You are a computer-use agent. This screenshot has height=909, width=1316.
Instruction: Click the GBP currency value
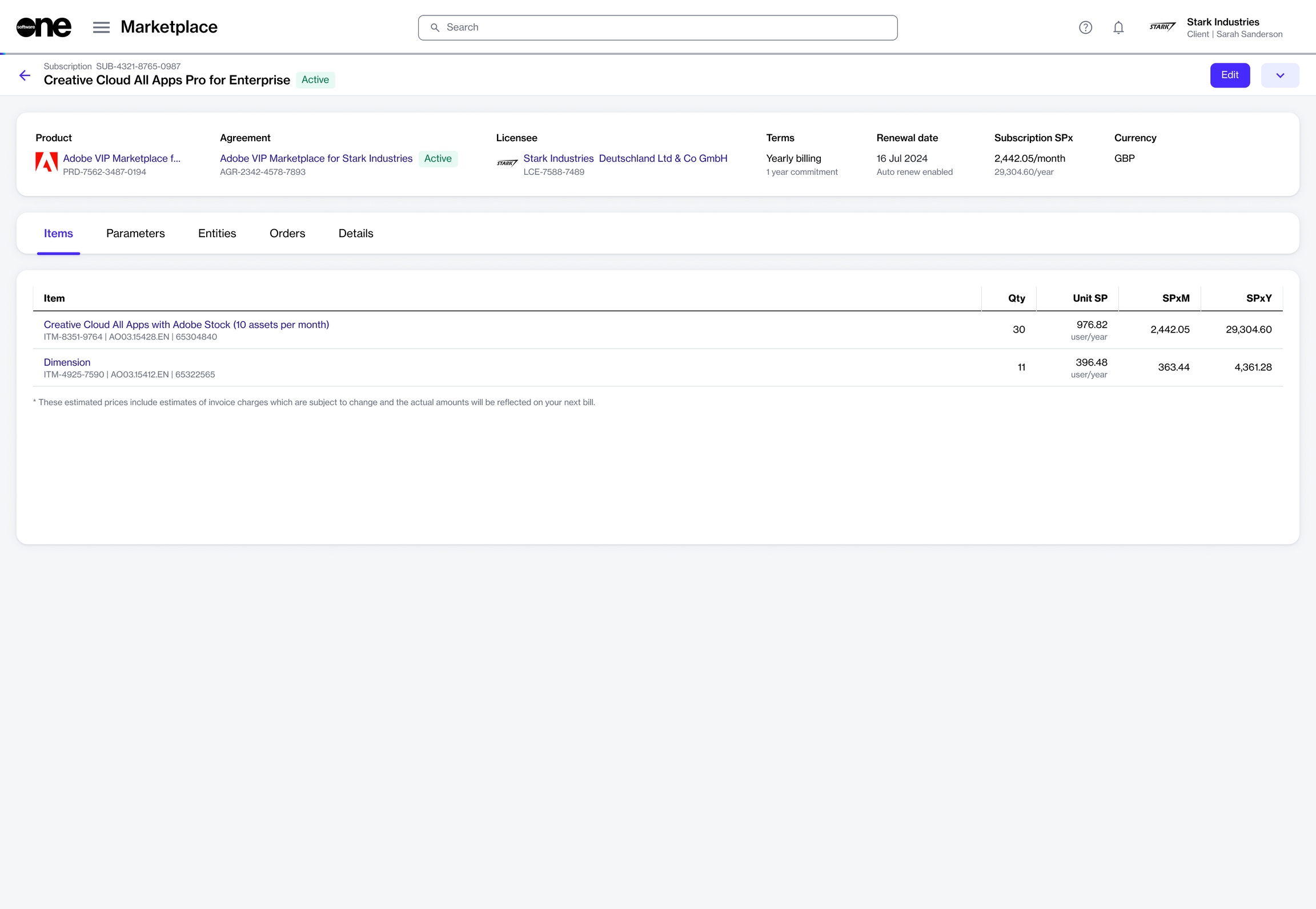coord(1124,158)
